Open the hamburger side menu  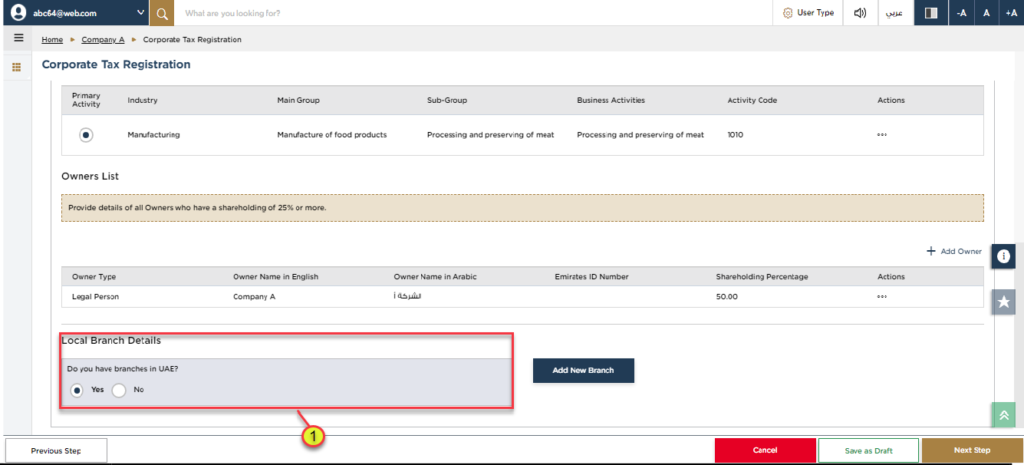(18, 39)
